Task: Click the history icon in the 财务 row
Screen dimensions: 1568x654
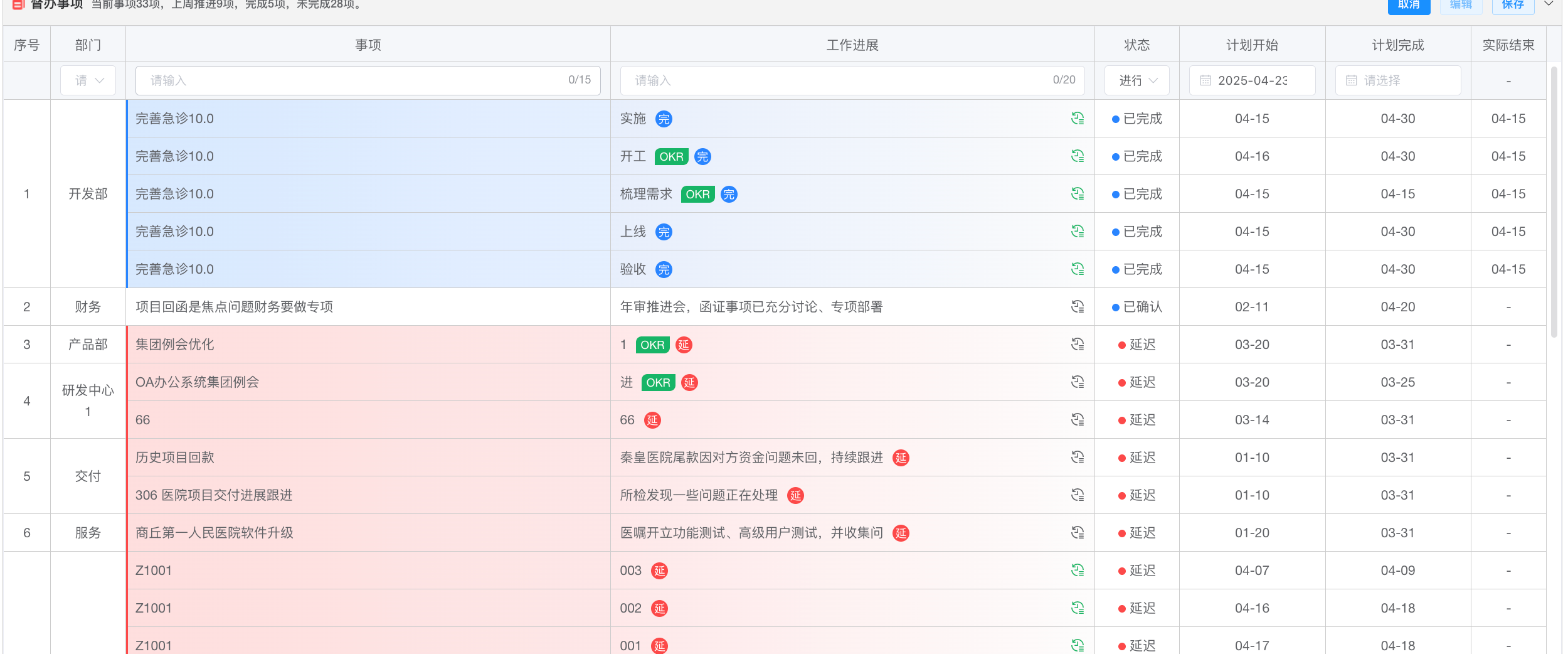Action: [1077, 306]
